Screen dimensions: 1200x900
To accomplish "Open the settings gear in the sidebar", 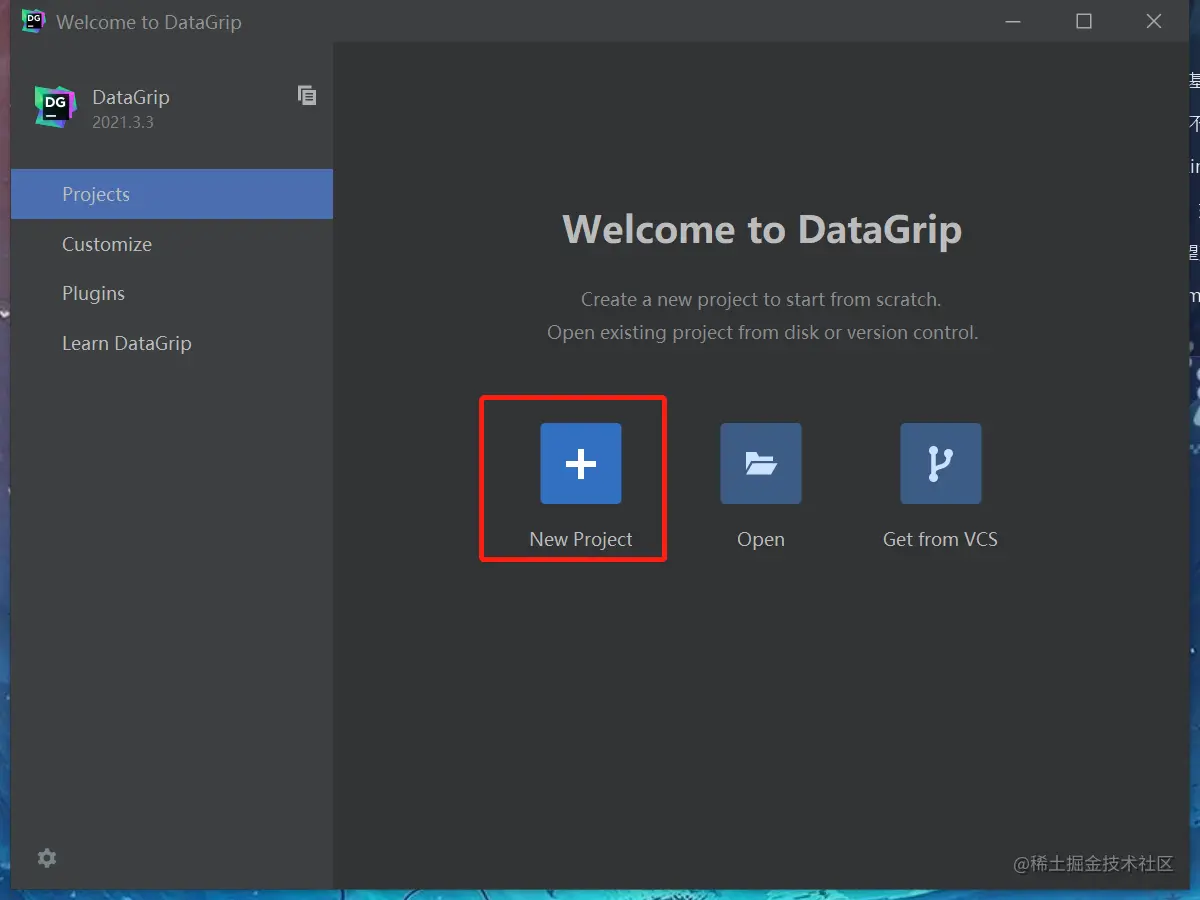I will coord(47,858).
